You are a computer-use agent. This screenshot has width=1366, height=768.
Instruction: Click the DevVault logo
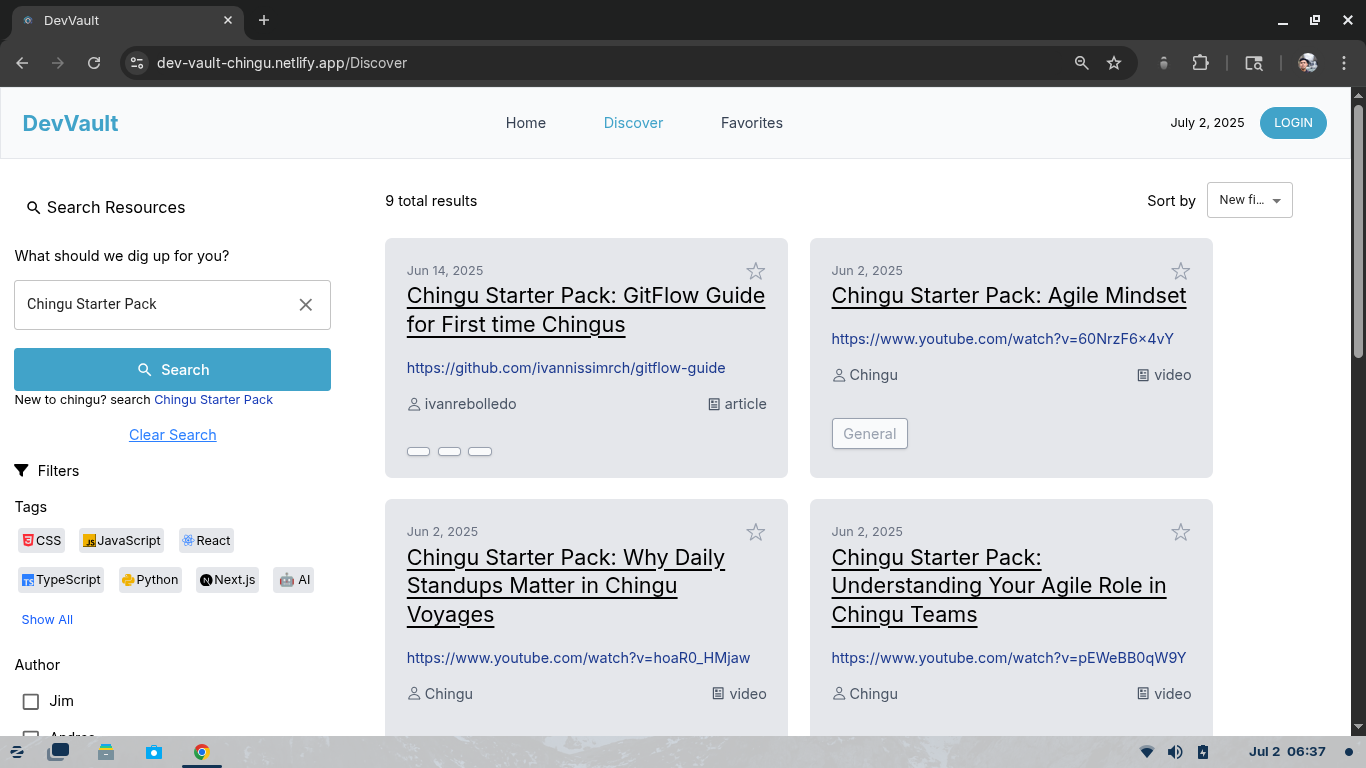[x=70, y=123]
